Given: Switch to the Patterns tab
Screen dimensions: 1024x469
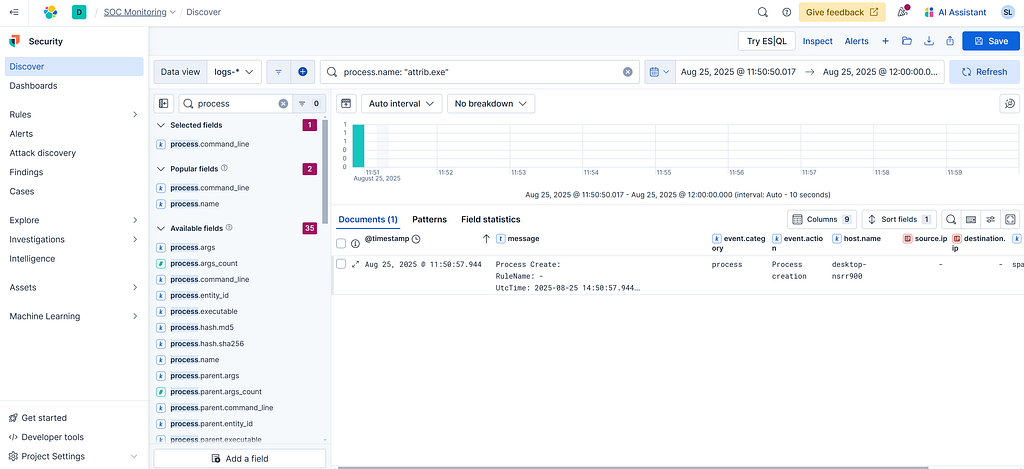Looking at the screenshot, I should (429, 219).
